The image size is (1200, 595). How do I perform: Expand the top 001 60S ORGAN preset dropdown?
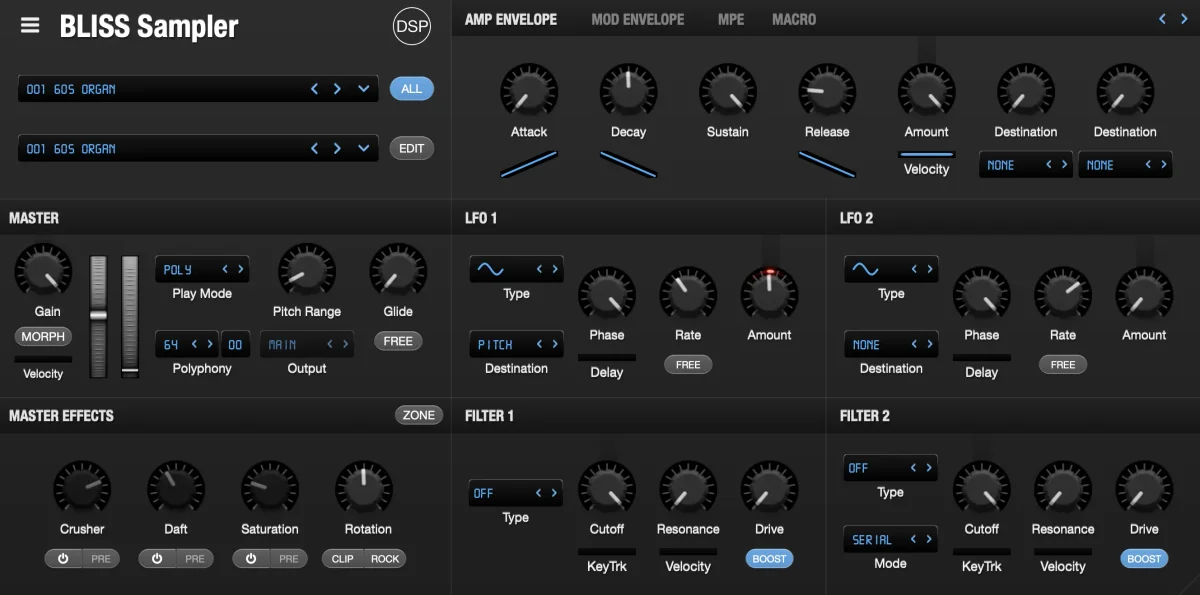point(363,89)
